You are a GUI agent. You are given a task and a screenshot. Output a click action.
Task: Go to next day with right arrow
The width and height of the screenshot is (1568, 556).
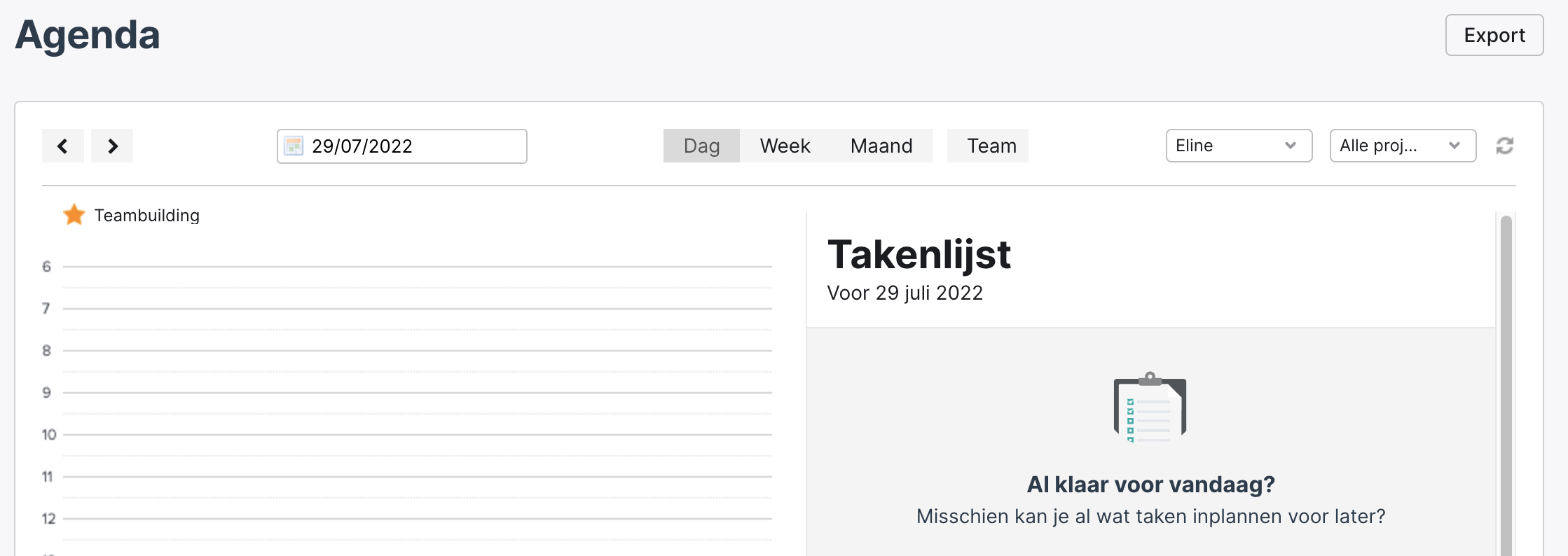point(112,146)
